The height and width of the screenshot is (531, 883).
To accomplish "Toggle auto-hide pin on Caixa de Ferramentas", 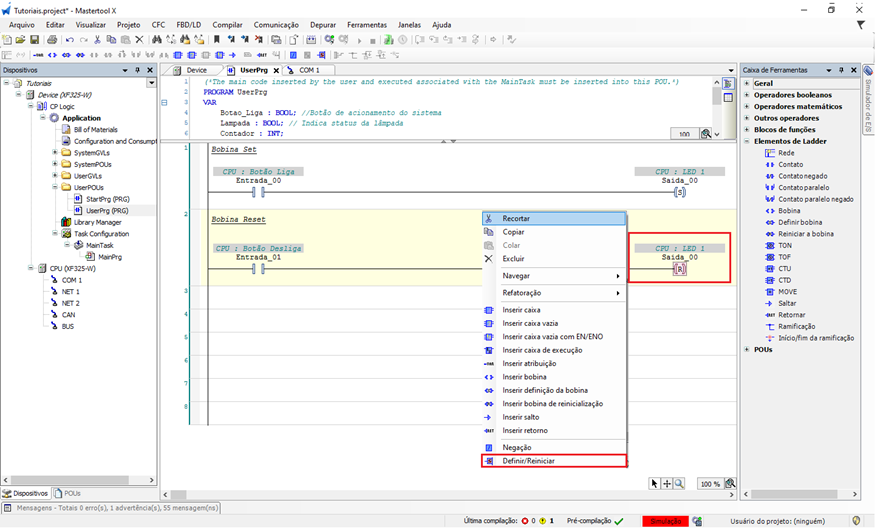I will tap(841, 70).
